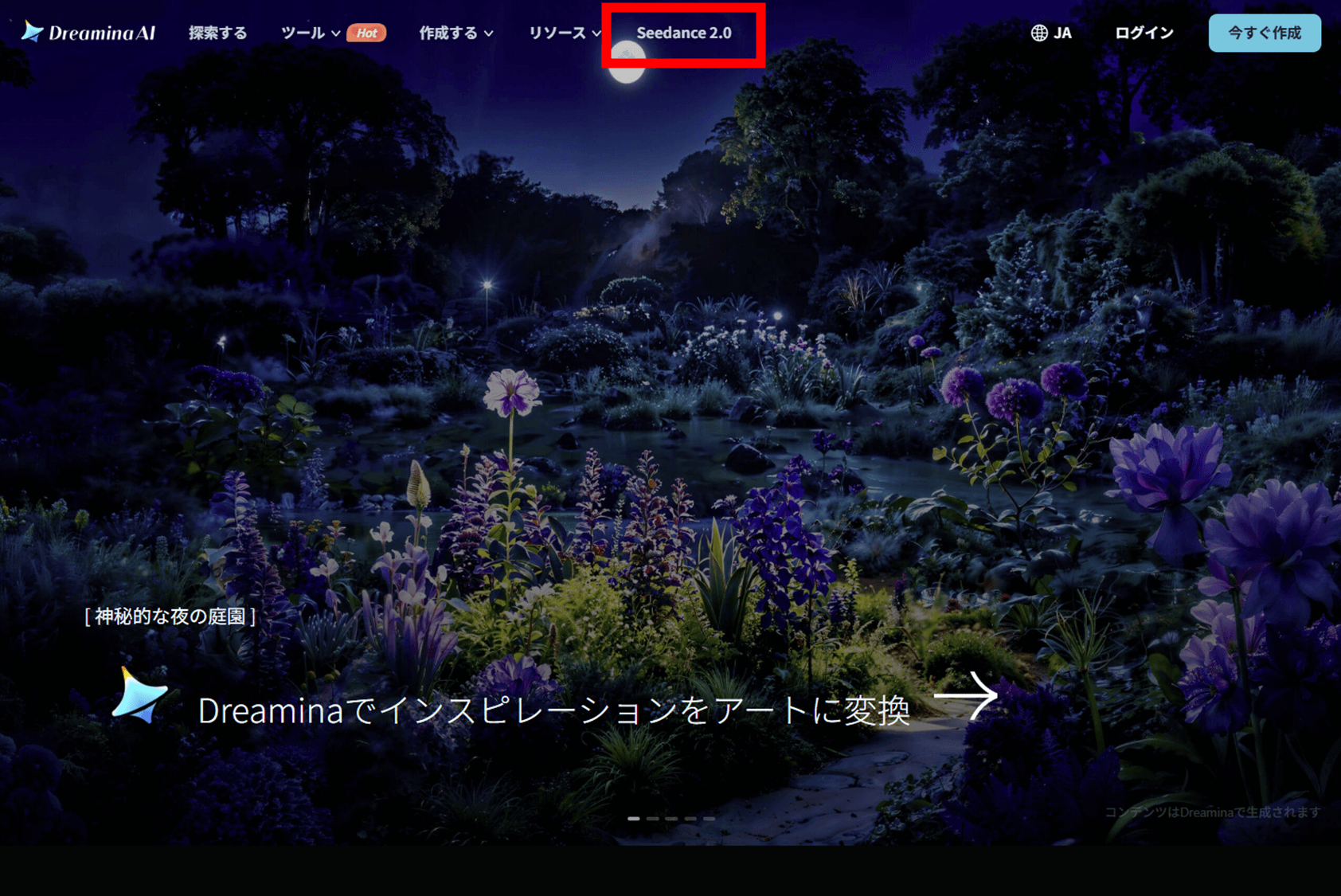Viewport: 1341px width, 896px height.
Task: Select Seedance 2.0 in the navigation bar
Action: tap(683, 33)
